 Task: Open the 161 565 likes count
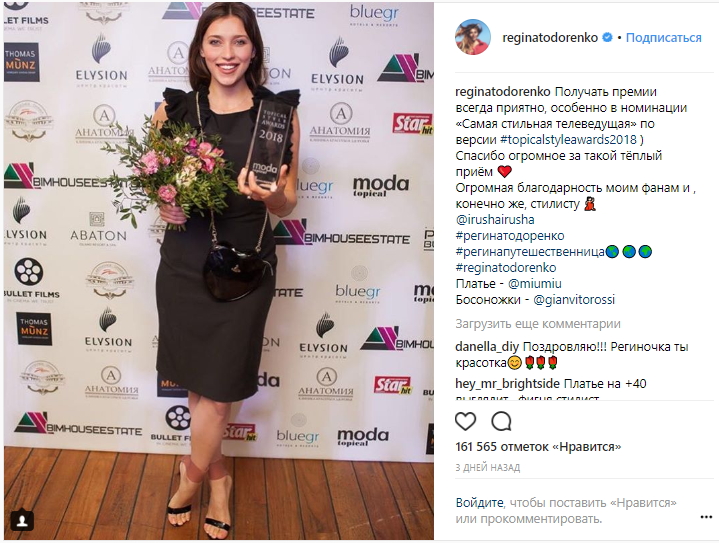[x=538, y=446]
